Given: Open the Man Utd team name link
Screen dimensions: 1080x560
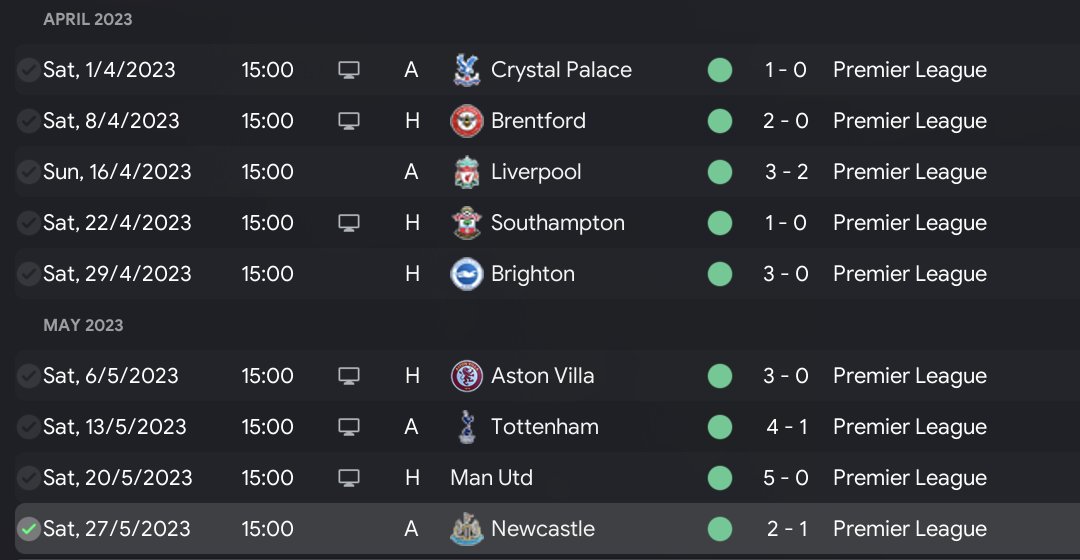Looking at the screenshot, I should point(491,478).
